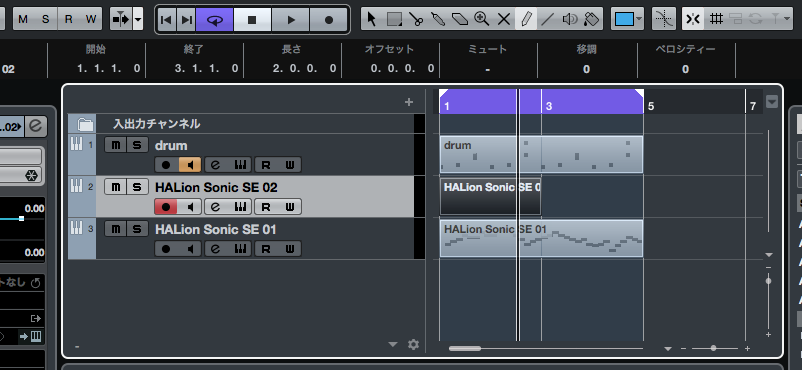
Task: Toggle global Mute M button
Action: (x=24, y=19)
